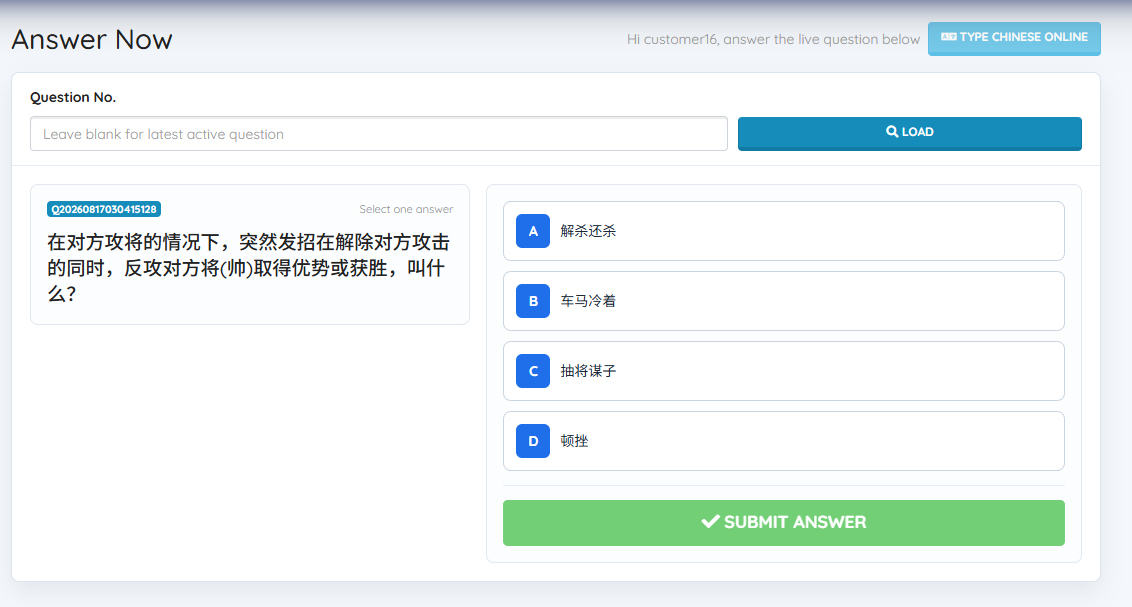The height and width of the screenshot is (607, 1132).
Task: Click the 'Hi customer16' greeting text
Action: pyautogui.click(x=773, y=39)
